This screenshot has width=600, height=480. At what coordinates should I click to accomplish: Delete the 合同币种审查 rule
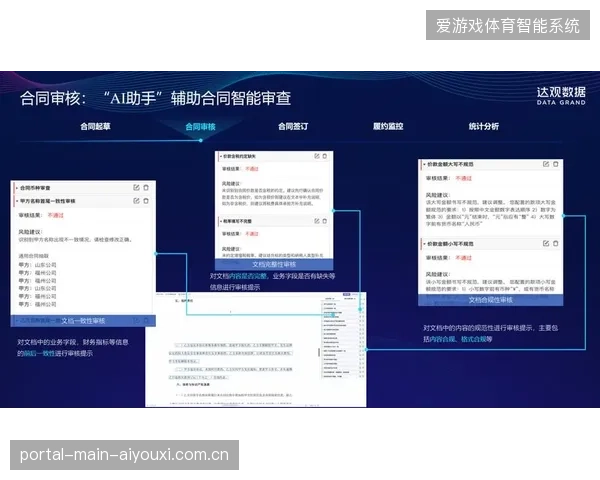146,188
